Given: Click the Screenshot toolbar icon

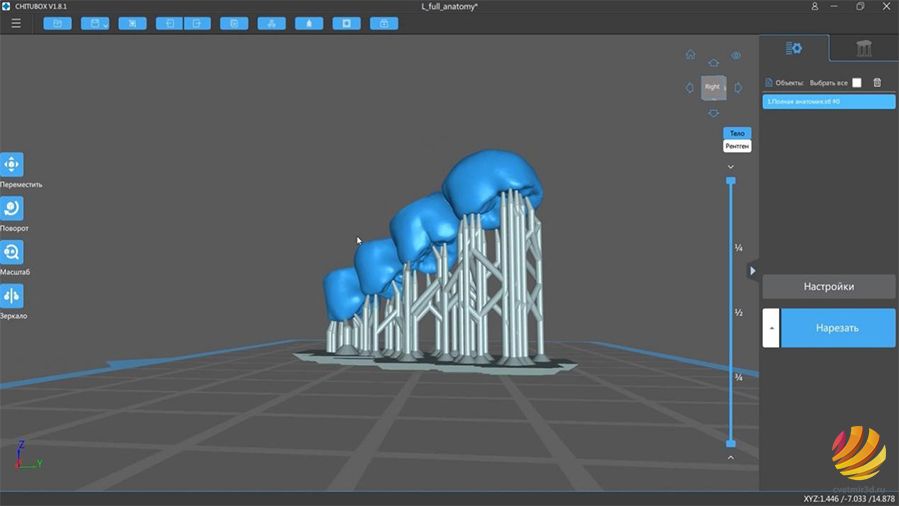Looking at the screenshot, I should (x=133, y=24).
